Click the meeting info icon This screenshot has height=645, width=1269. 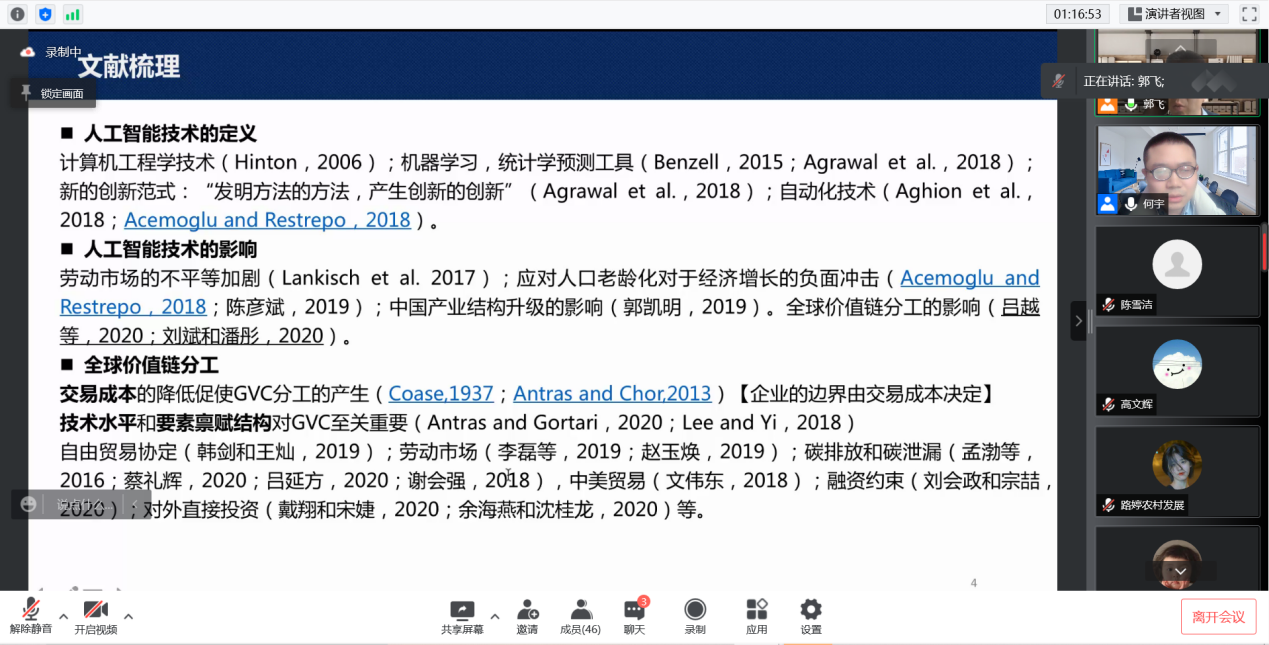[x=17, y=14]
